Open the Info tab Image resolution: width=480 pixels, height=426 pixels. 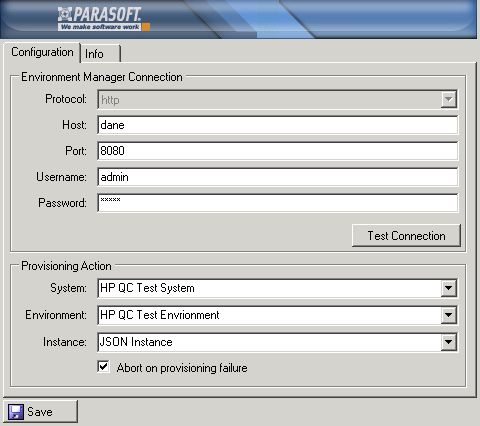point(100,53)
